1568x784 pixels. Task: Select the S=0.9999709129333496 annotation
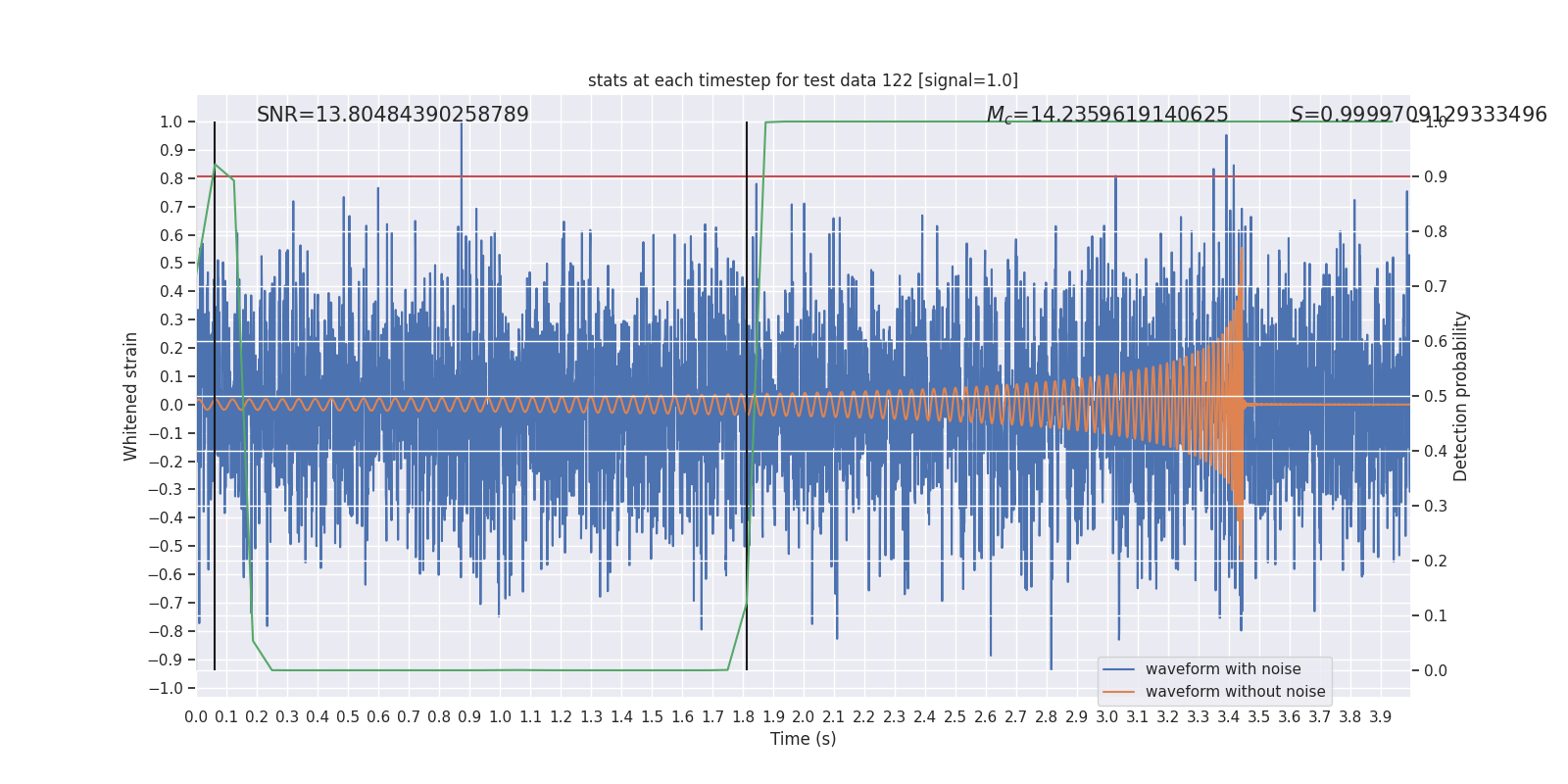(x=1418, y=115)
